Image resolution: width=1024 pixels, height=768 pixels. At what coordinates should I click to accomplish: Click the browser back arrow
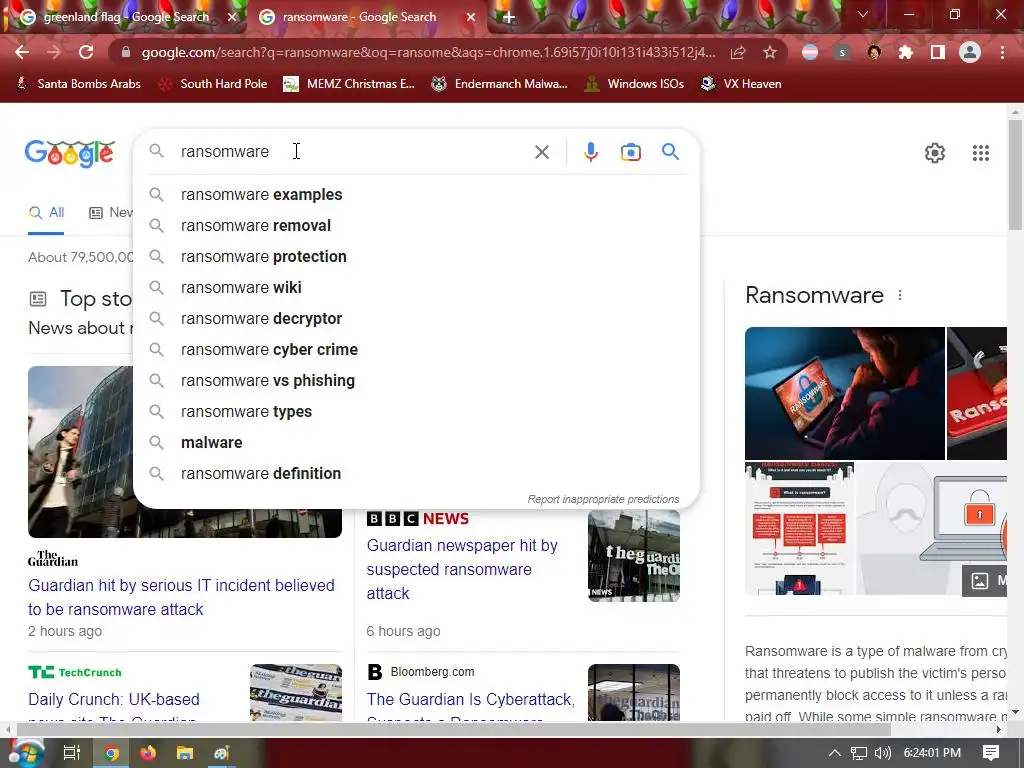point(22,52)
